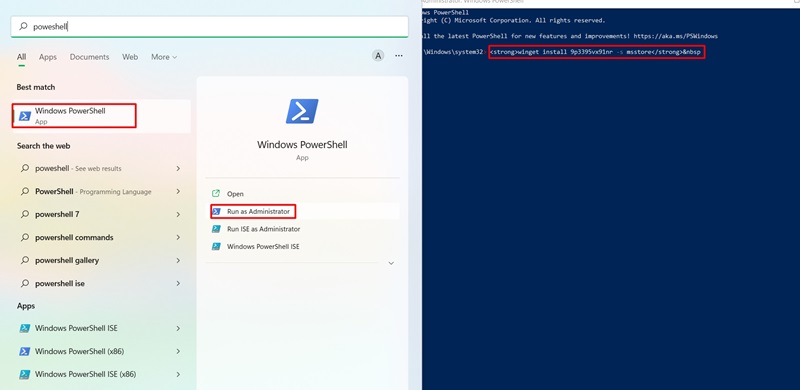The image size is (800, 390).
Task: Click the Run as Administrator shield icon
Action: pos(216,211)
